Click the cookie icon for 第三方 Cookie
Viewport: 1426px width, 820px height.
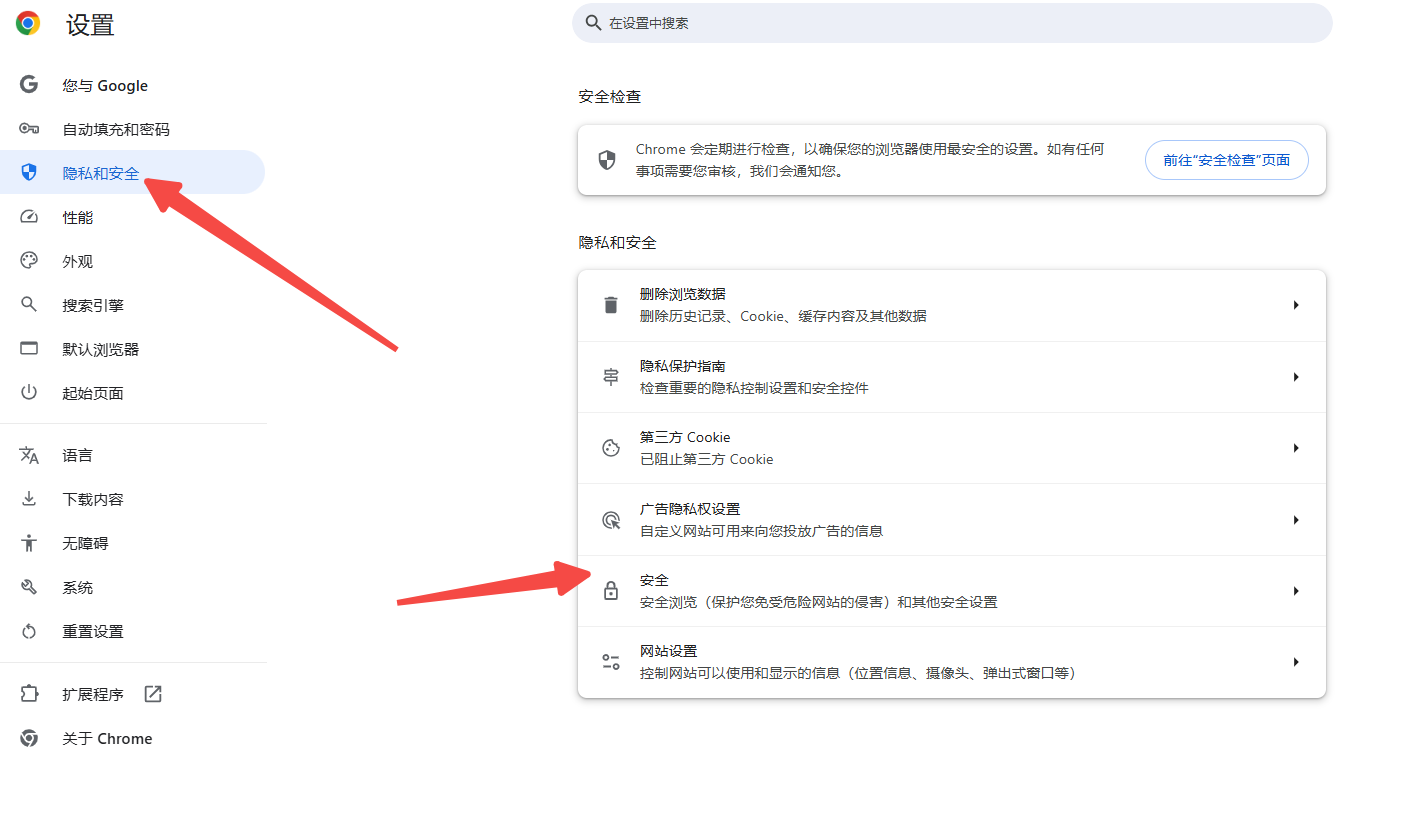[611, 448]
